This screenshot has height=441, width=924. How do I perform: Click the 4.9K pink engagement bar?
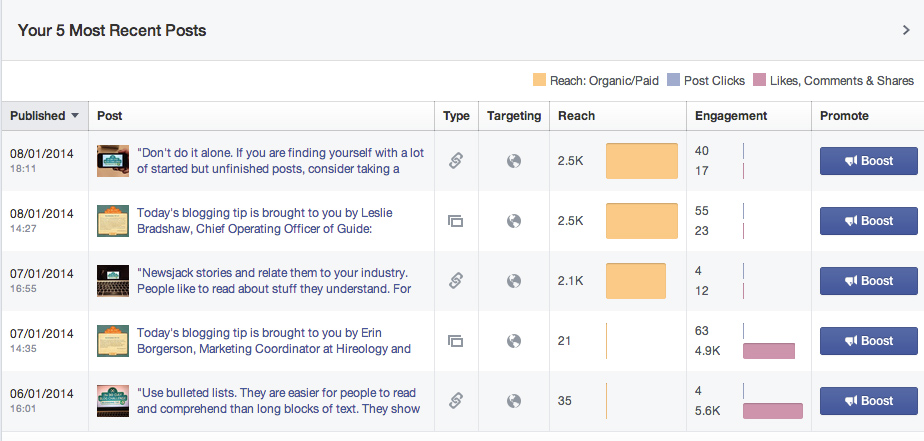click(769, 351)
